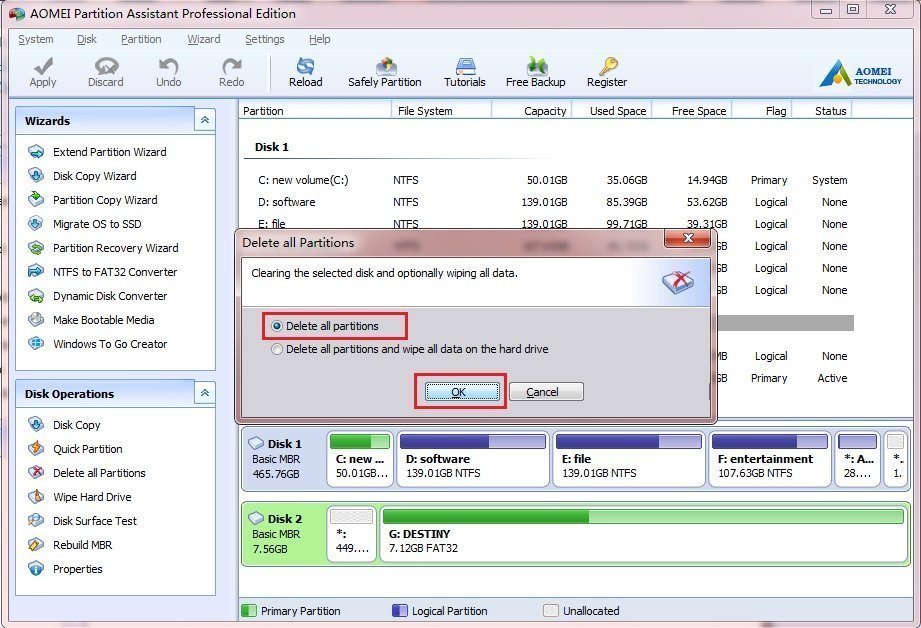Sort by the Capacity column header
This screenshot has height=628, width=921.
coord(531,110)
